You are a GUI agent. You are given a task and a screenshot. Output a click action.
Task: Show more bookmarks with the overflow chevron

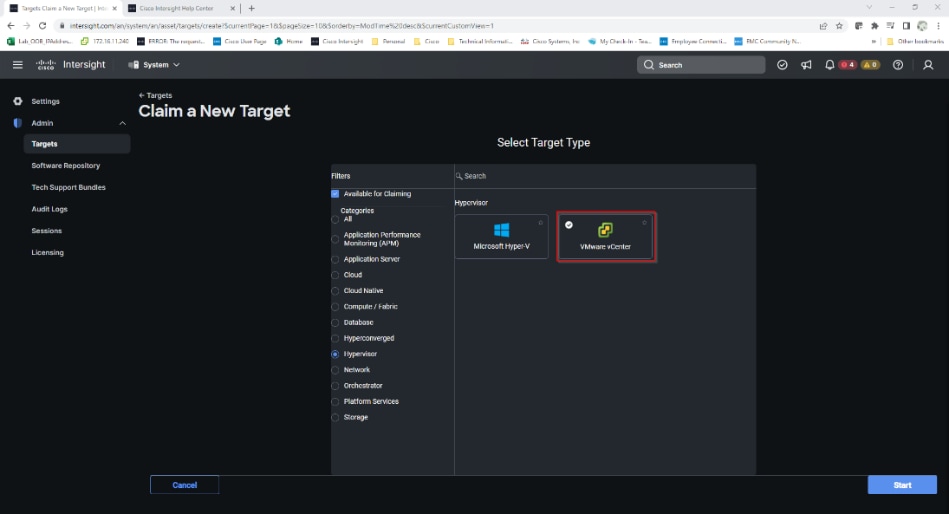(873, 41)
